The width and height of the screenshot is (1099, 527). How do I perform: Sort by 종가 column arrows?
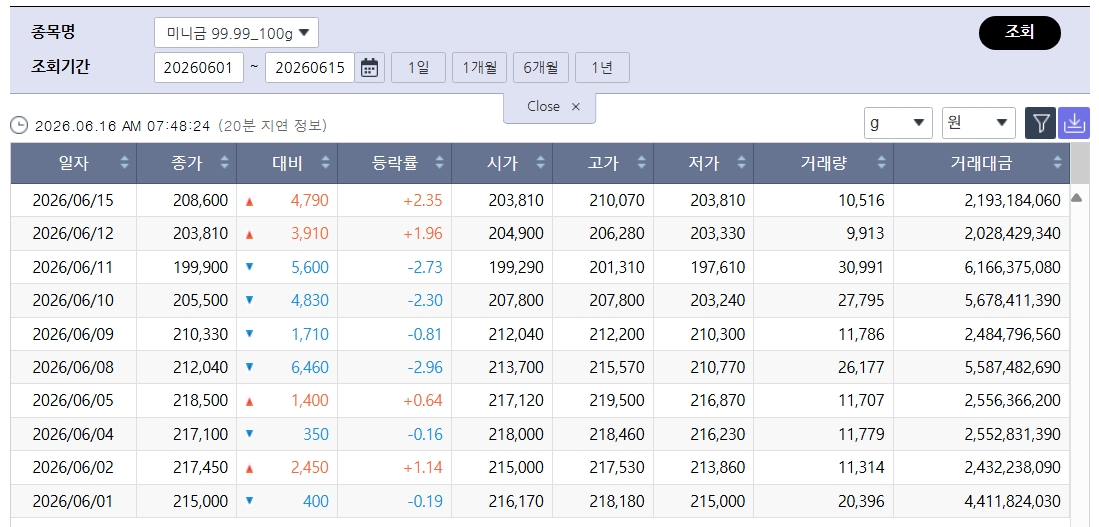[224, 163]
